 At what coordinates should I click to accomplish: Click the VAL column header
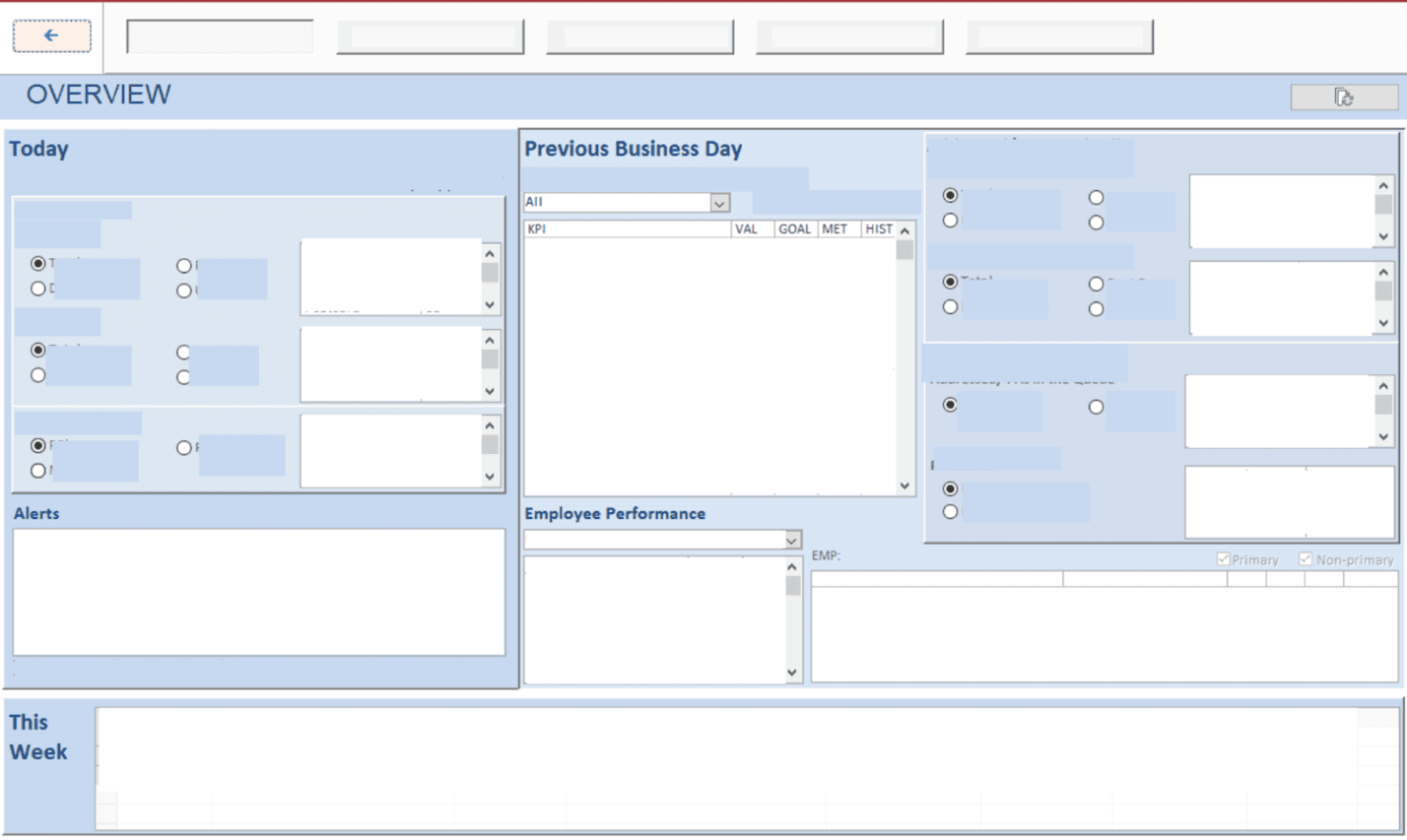pyautogui.click(x=753, y=228)
